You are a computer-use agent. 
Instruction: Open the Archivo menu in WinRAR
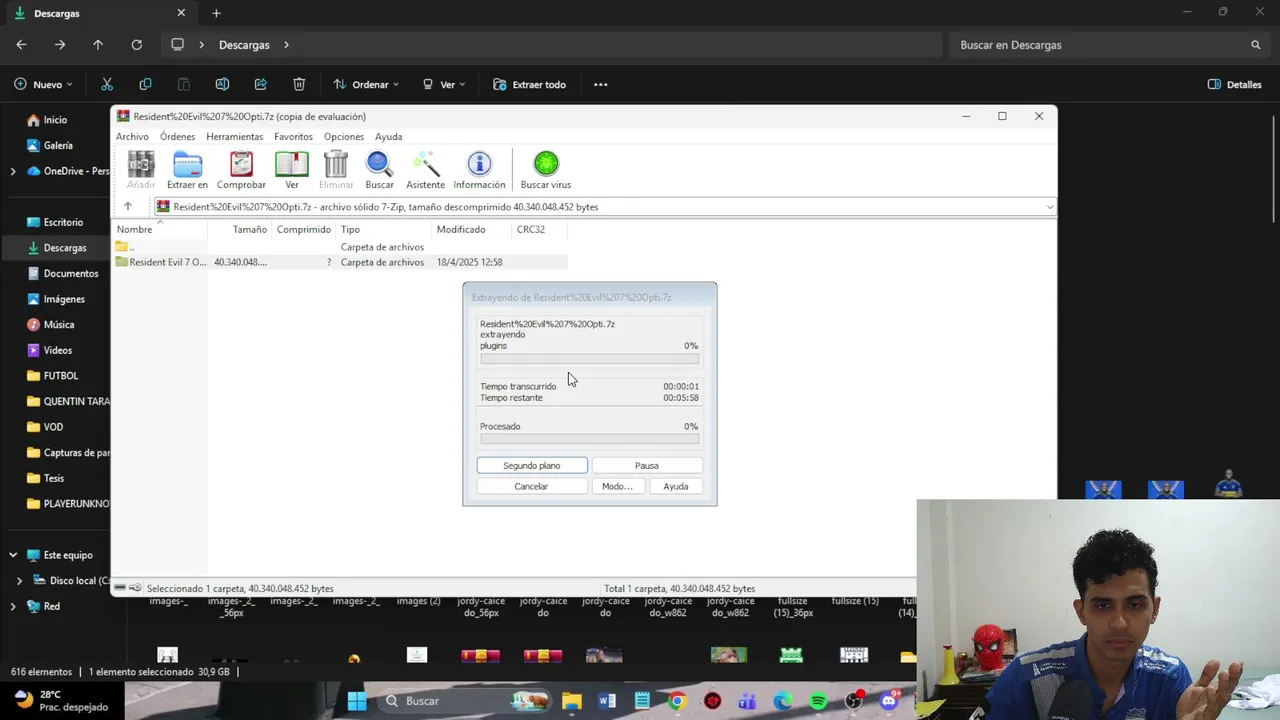coord(132,137)
